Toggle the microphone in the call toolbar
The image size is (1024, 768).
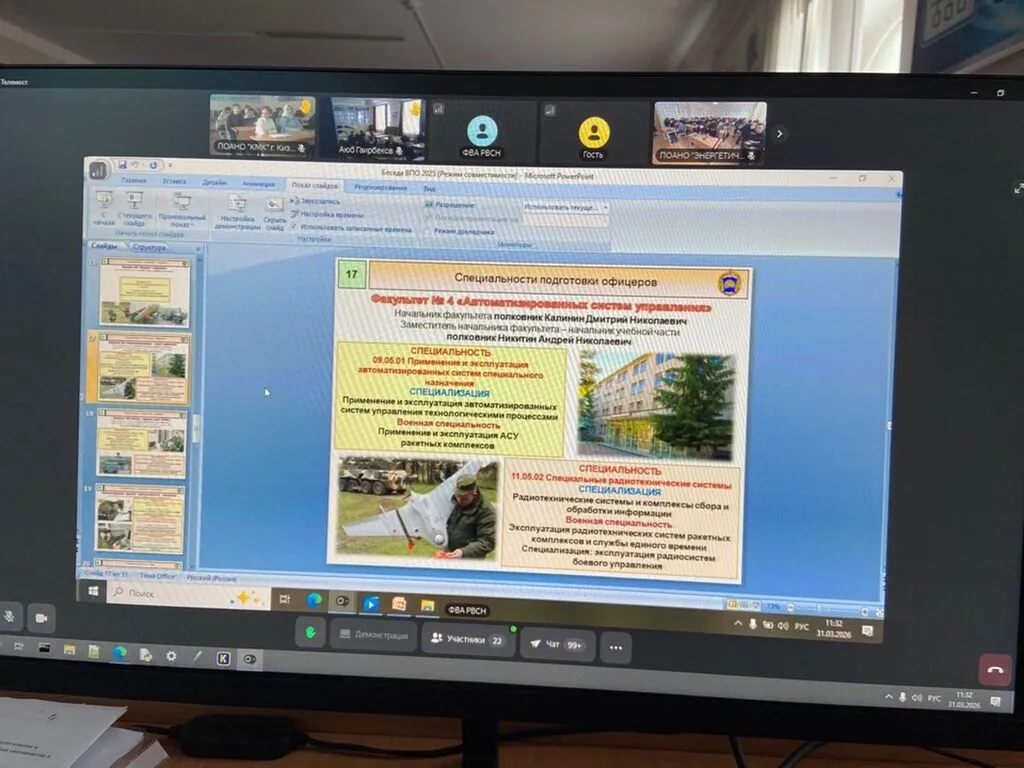click(x=9, y=617)
